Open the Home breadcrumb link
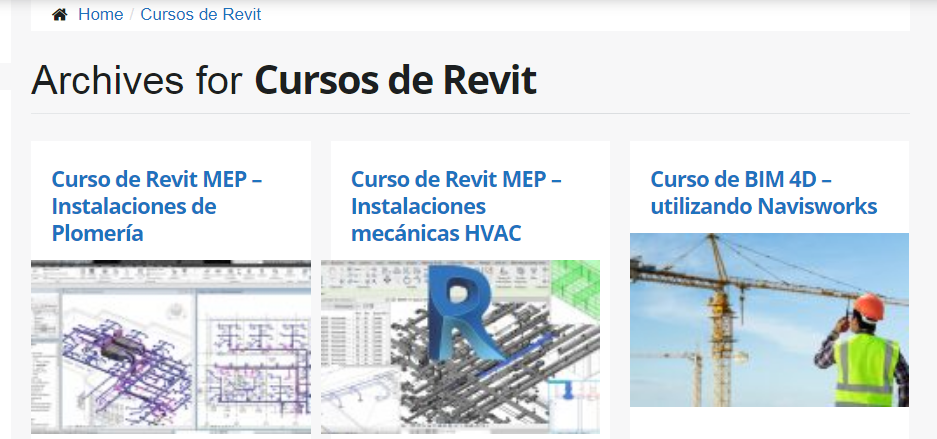 tap(100, 14)
